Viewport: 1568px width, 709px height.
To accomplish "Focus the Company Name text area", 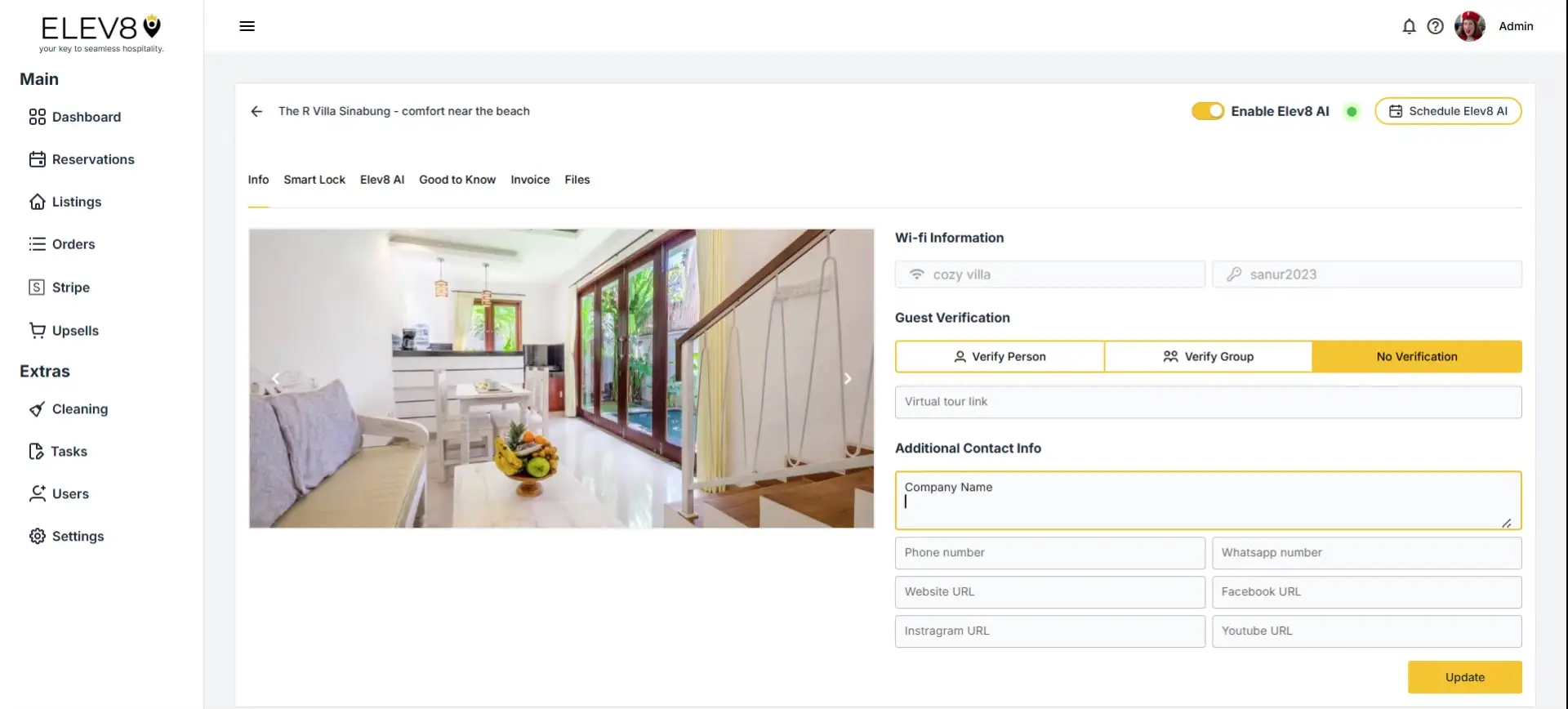I will [x=1208, y=500].
